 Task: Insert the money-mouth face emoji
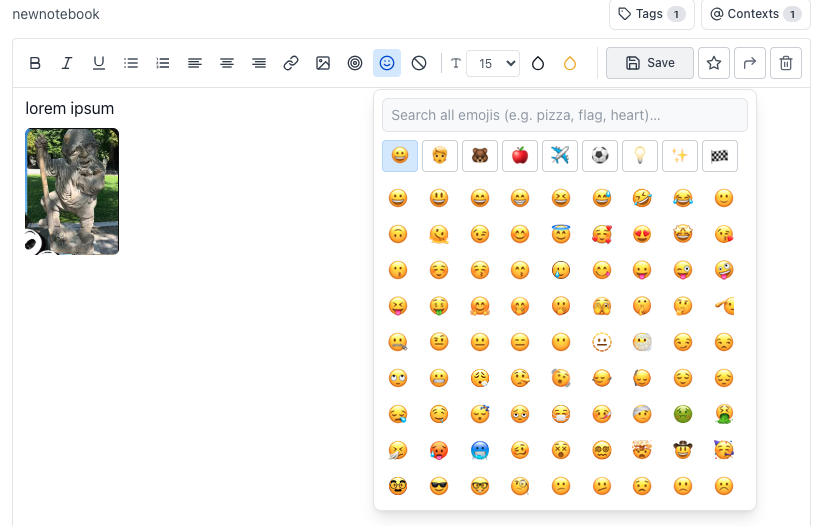pos(439,306)
